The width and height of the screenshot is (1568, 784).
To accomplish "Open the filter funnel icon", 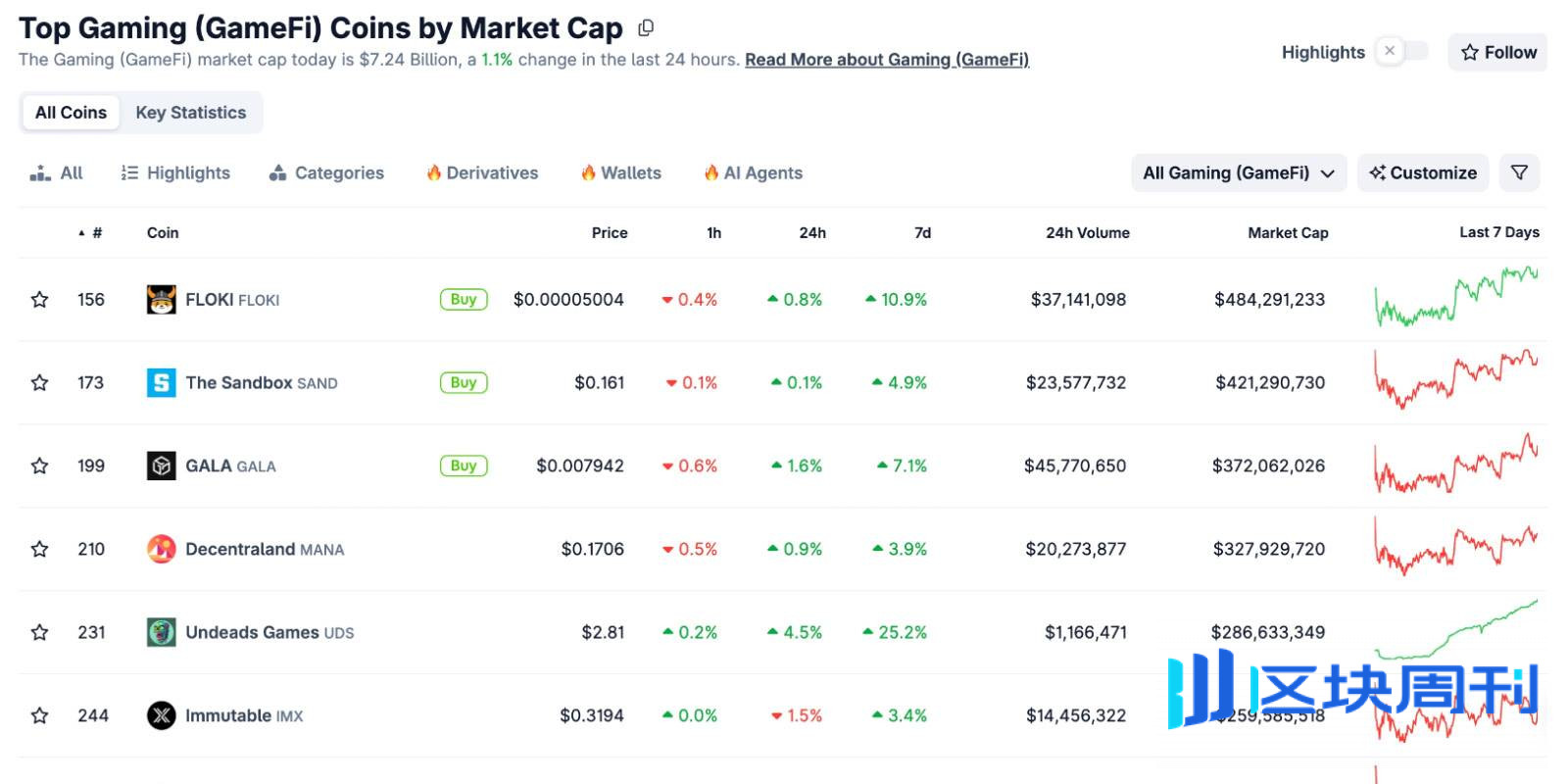I will pos(1519,172).
